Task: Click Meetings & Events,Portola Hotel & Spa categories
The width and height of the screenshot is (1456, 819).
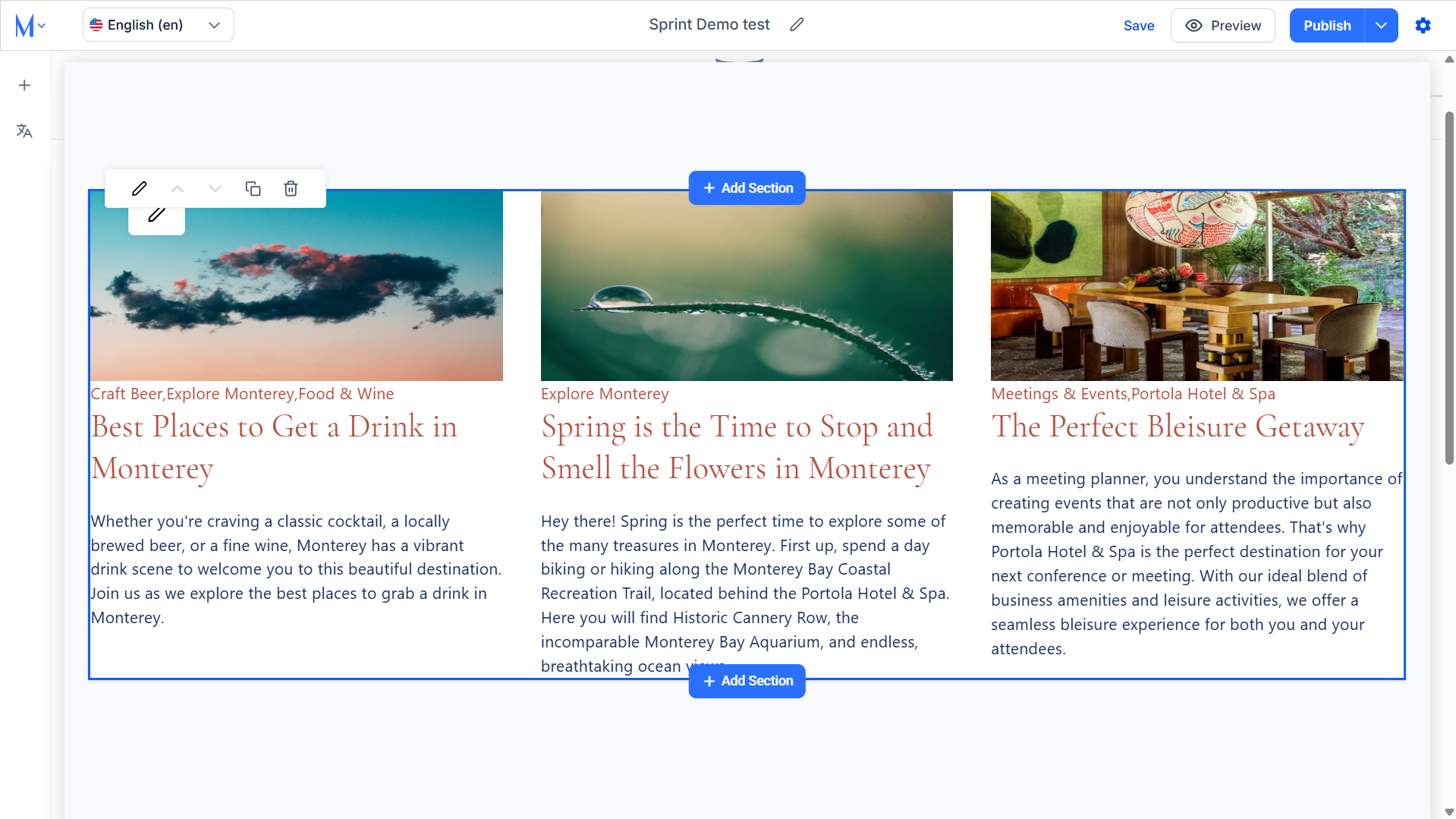Action: tap(1133, 394)
